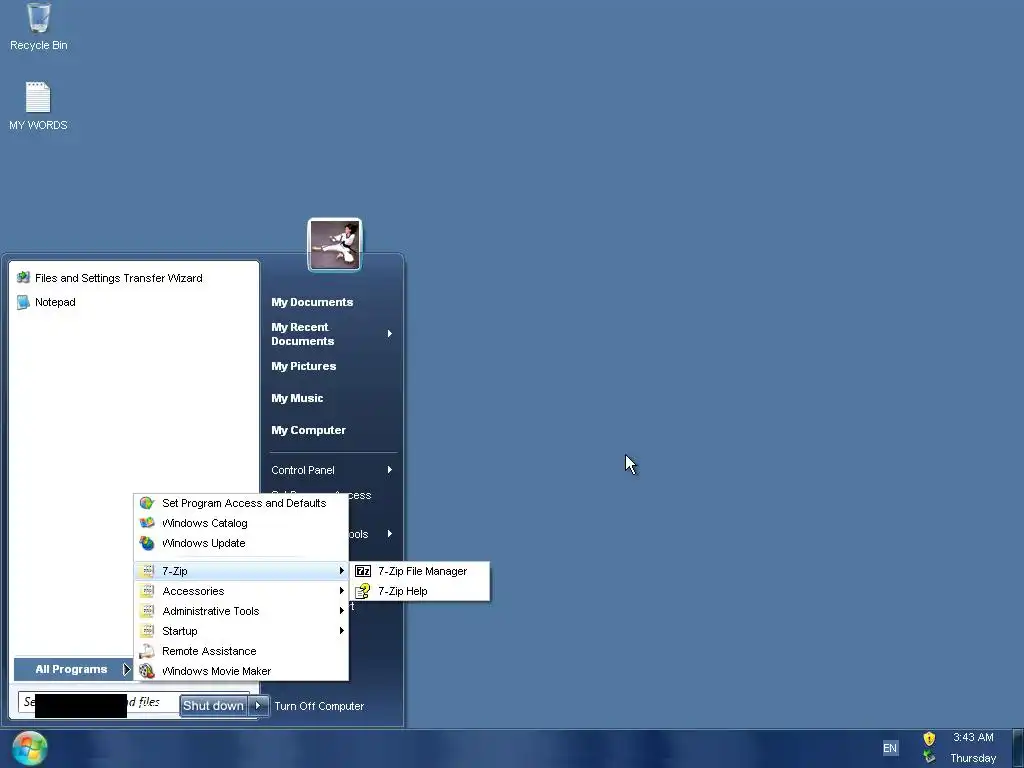Expand the Accessories submenu arrow
This screenshot has width=1024, height=768.
341,591
